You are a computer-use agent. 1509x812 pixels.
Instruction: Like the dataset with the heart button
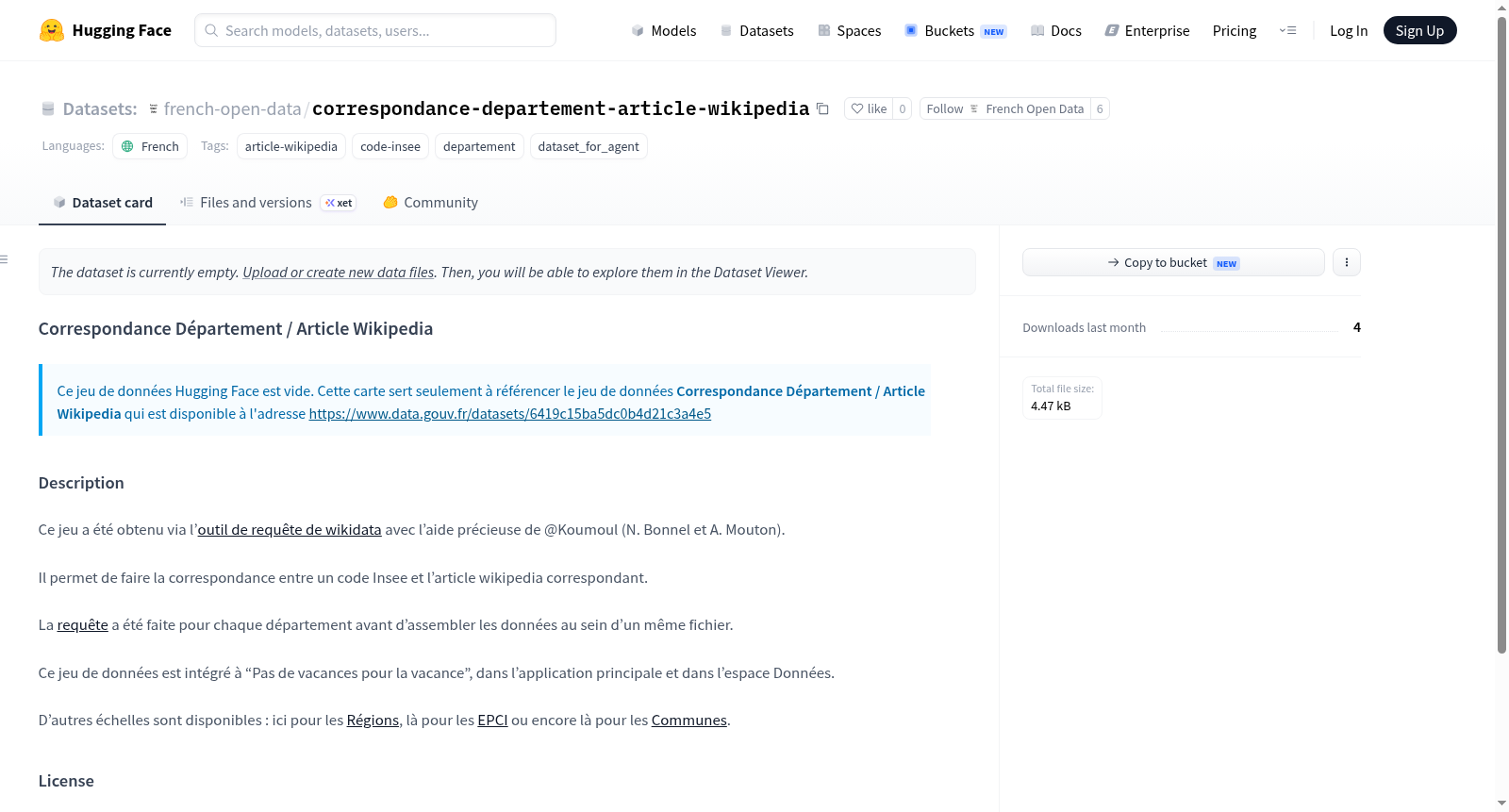coord(869,108)
